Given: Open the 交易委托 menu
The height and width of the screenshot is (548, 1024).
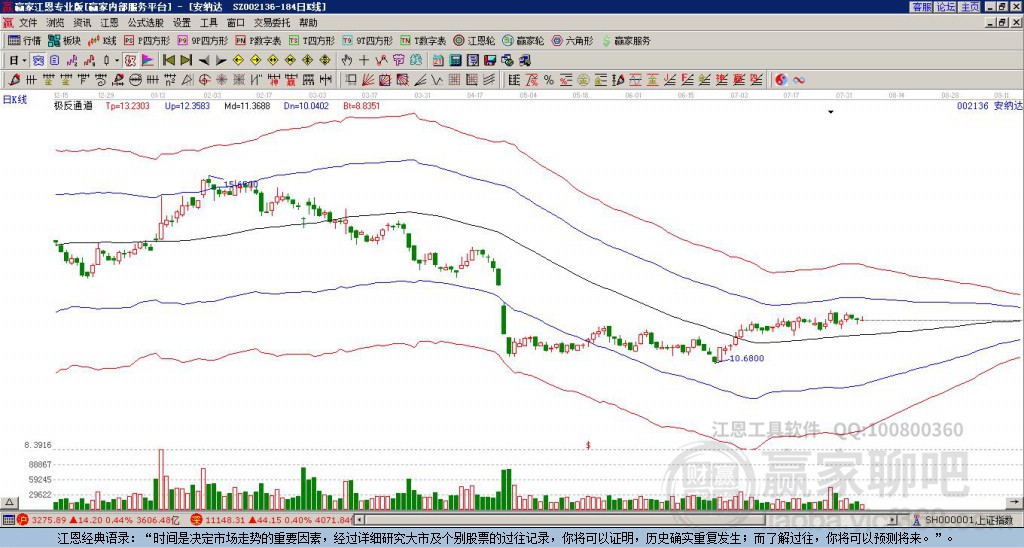Looking at the screenshot, I should coord(272,23).
